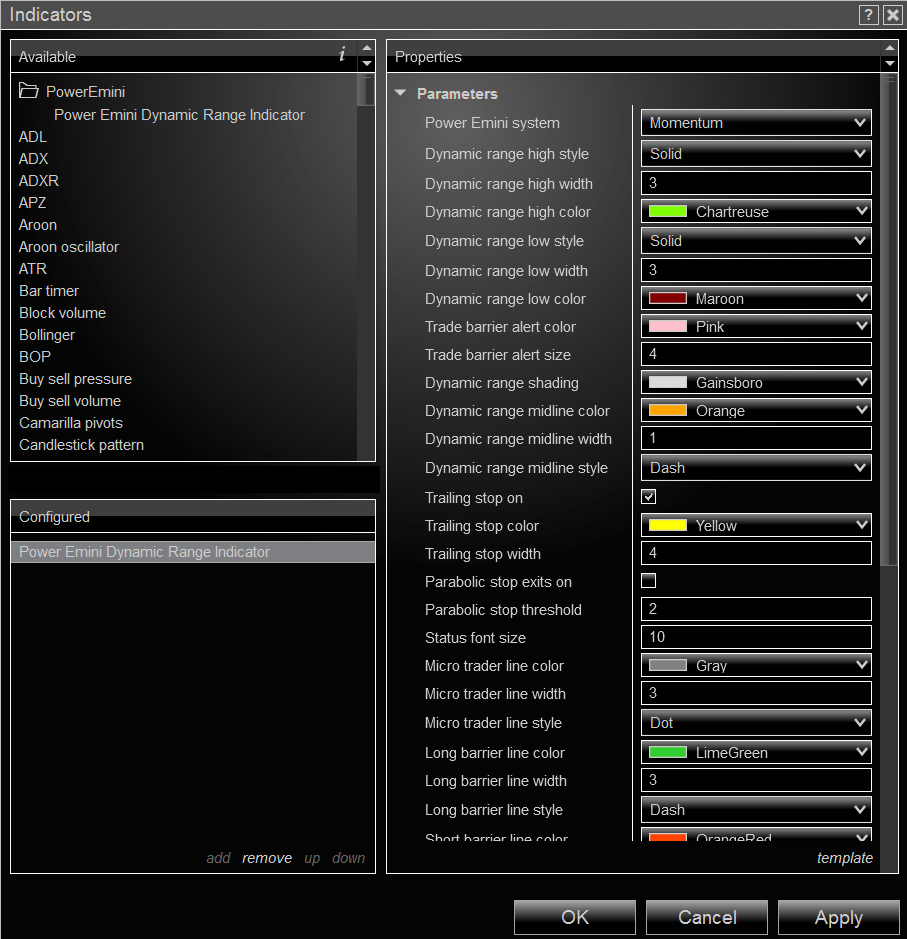Select Buy sell pressure indicator
The width and height of the screenshot is (907, 939).
point(75,378)
